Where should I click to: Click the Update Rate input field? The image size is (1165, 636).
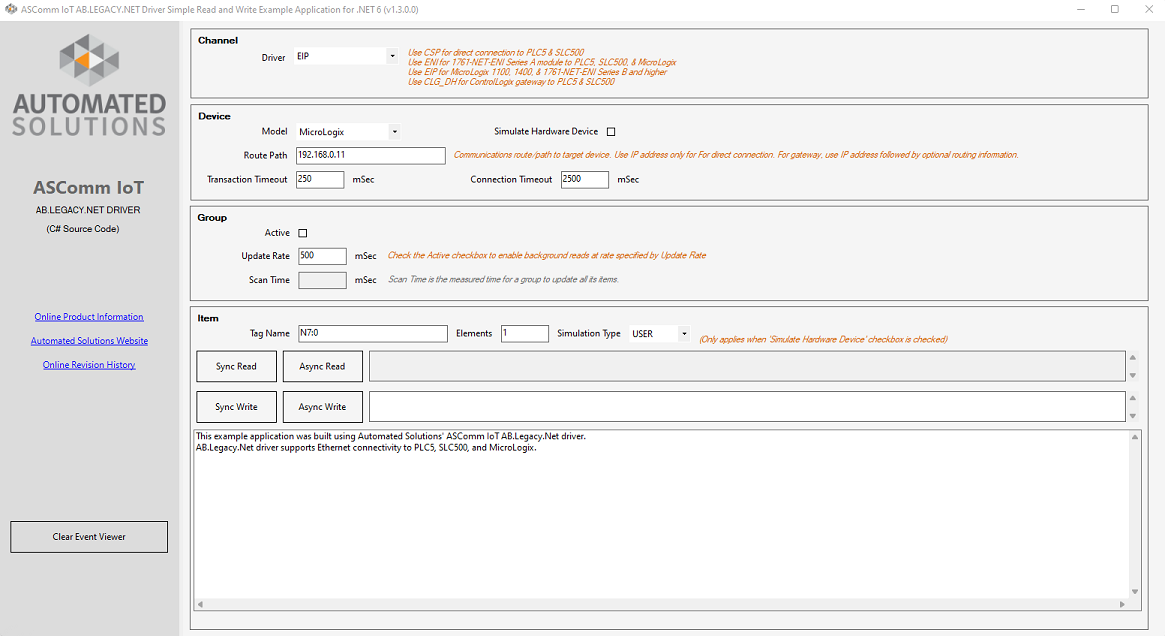click(x=322, y=256)
